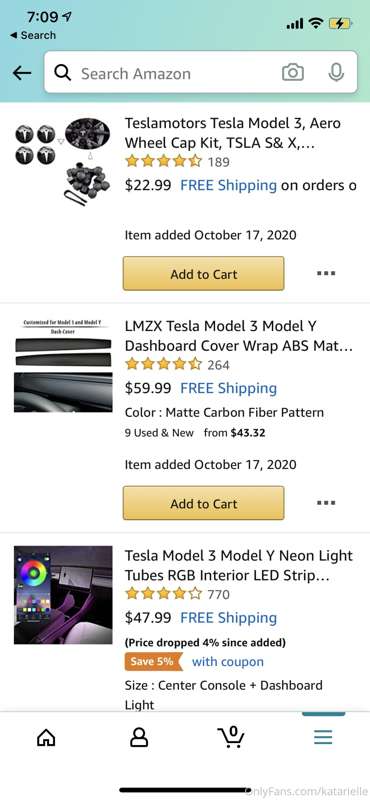The image size is (370, 800).
Task: Tap the 'with coupon' link
Action: 228,662
